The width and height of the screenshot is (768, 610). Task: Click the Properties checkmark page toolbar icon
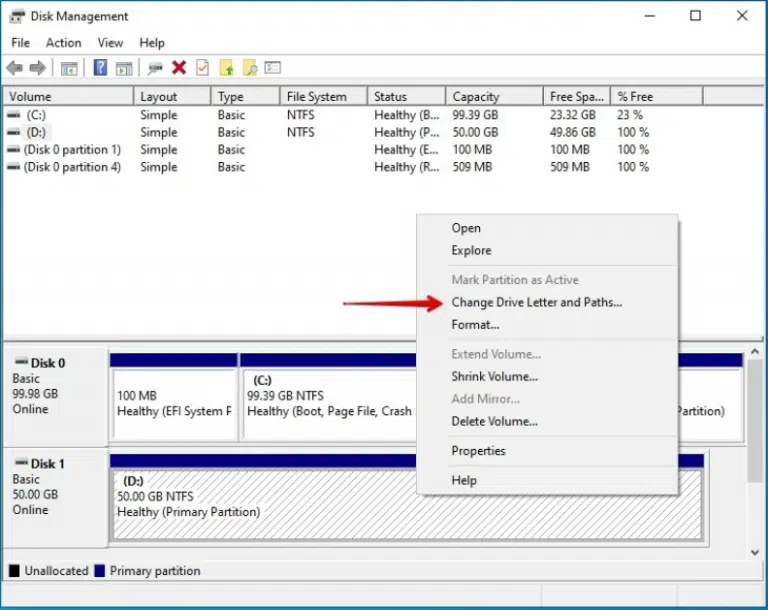pos(202,68)
